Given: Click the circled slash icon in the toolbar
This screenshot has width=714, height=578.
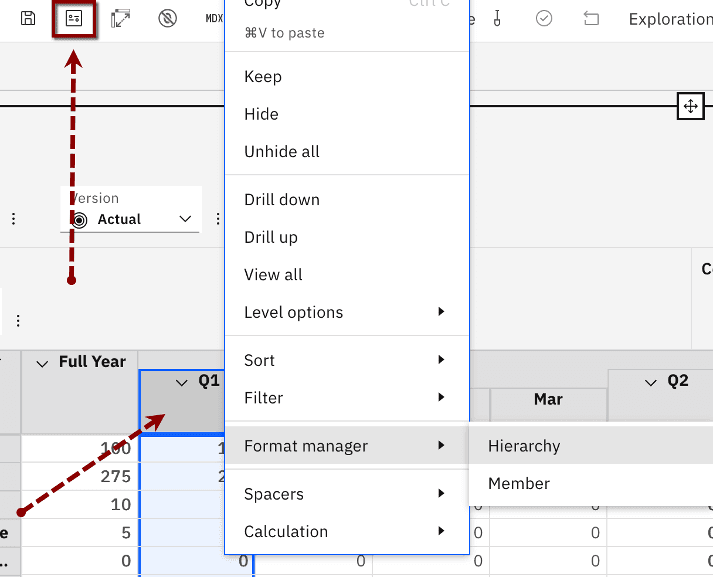Looking at the screenshot, I should click(167, 18).
